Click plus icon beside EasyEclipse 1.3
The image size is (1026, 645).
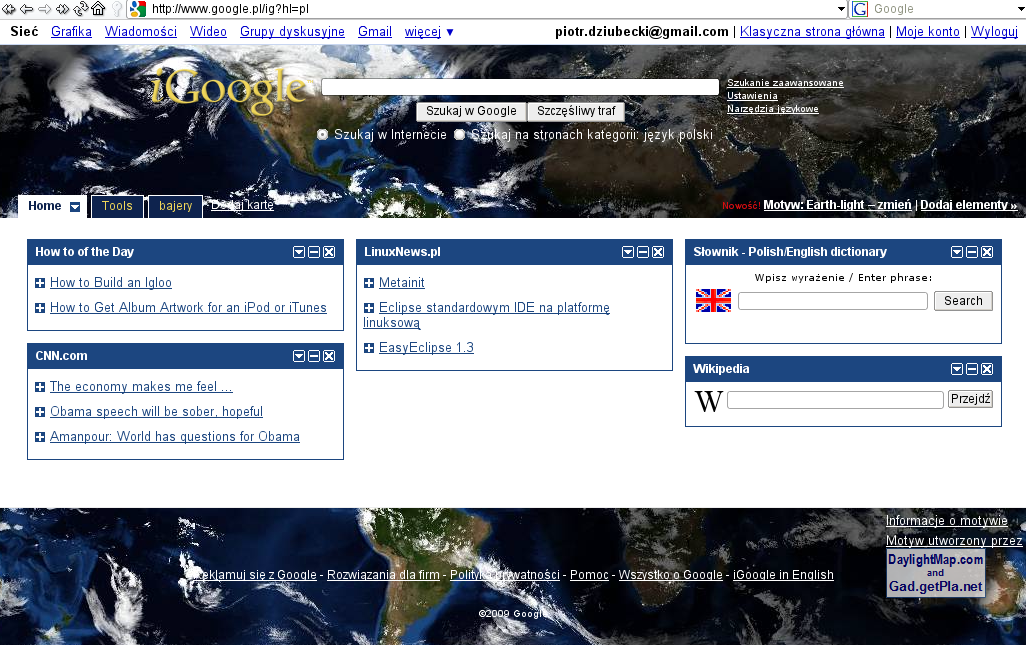(x=369, y=348)
